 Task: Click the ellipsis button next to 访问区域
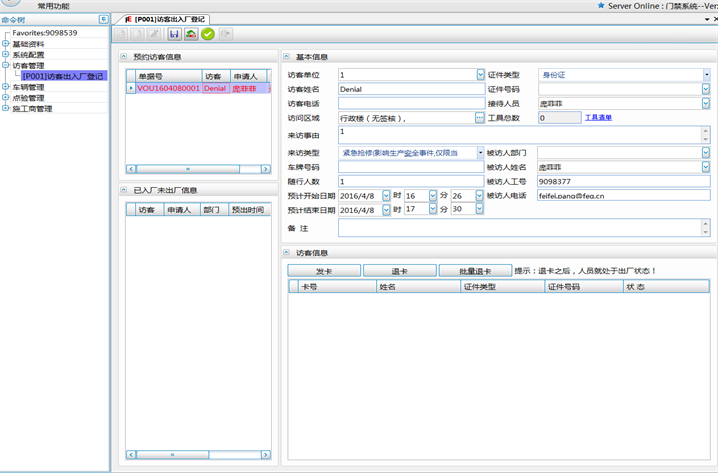click(x=479, y=118)
